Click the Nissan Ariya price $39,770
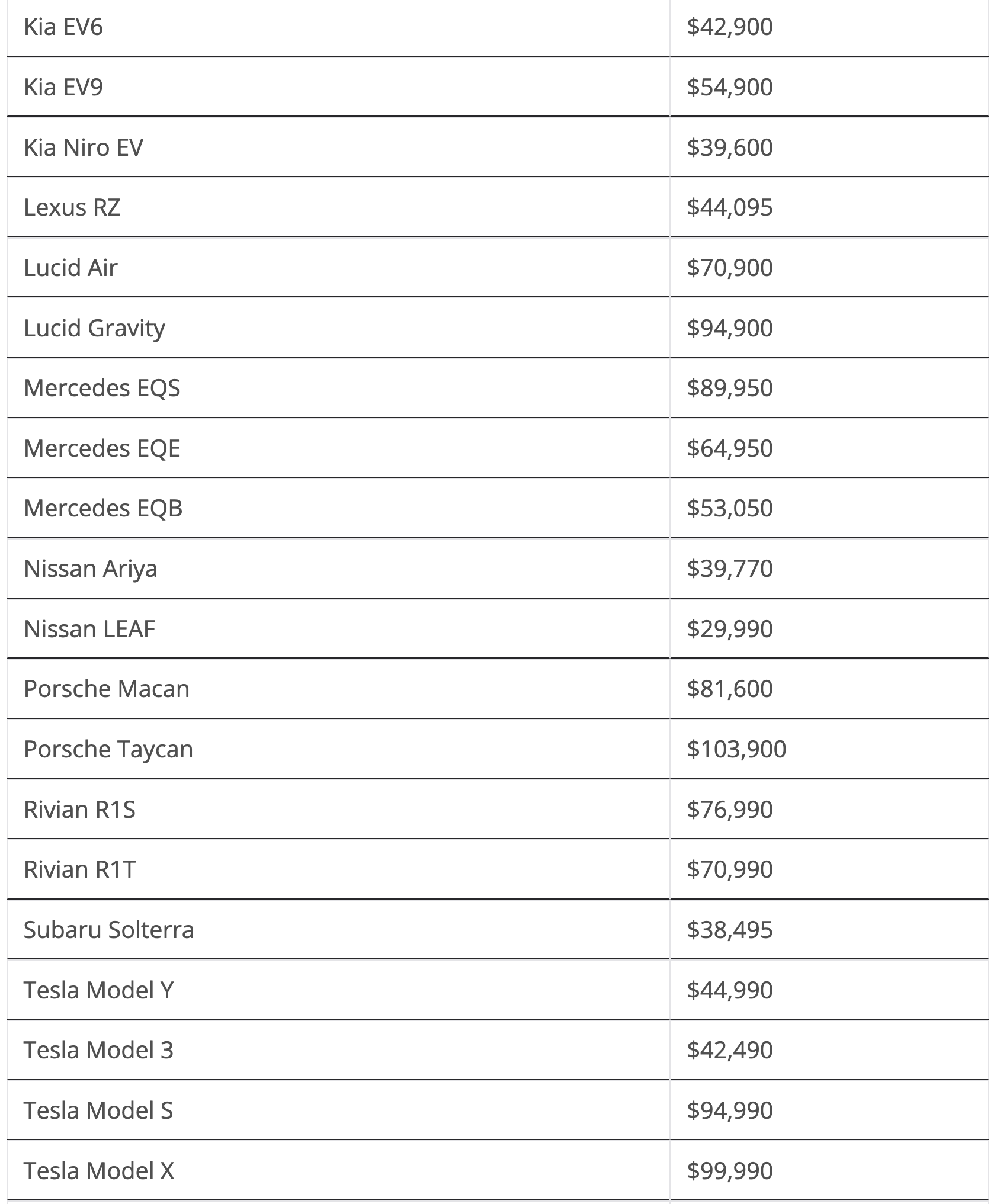This screenshot has height=1204, width=997. pos(730,569)
